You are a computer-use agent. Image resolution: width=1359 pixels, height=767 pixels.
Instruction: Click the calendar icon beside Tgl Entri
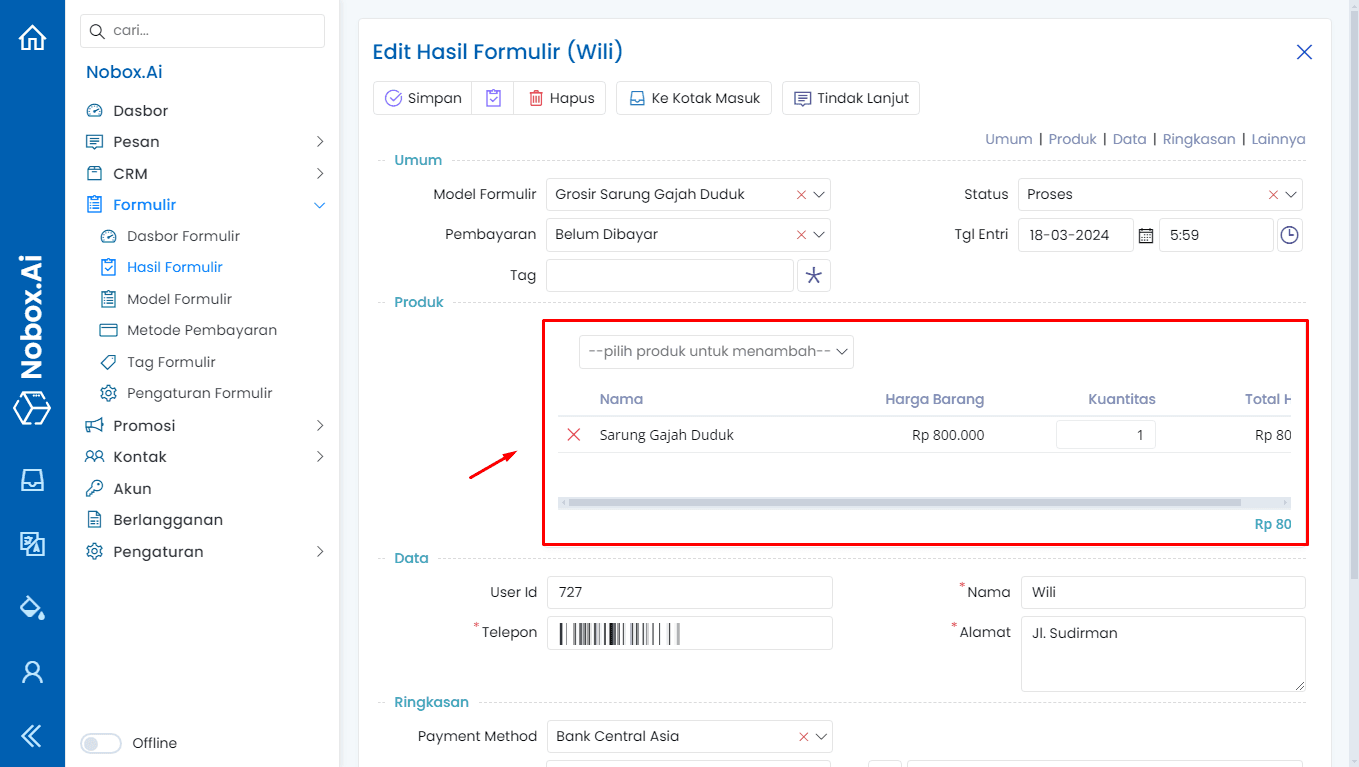pyautogui.click(x=1144, y=234)
